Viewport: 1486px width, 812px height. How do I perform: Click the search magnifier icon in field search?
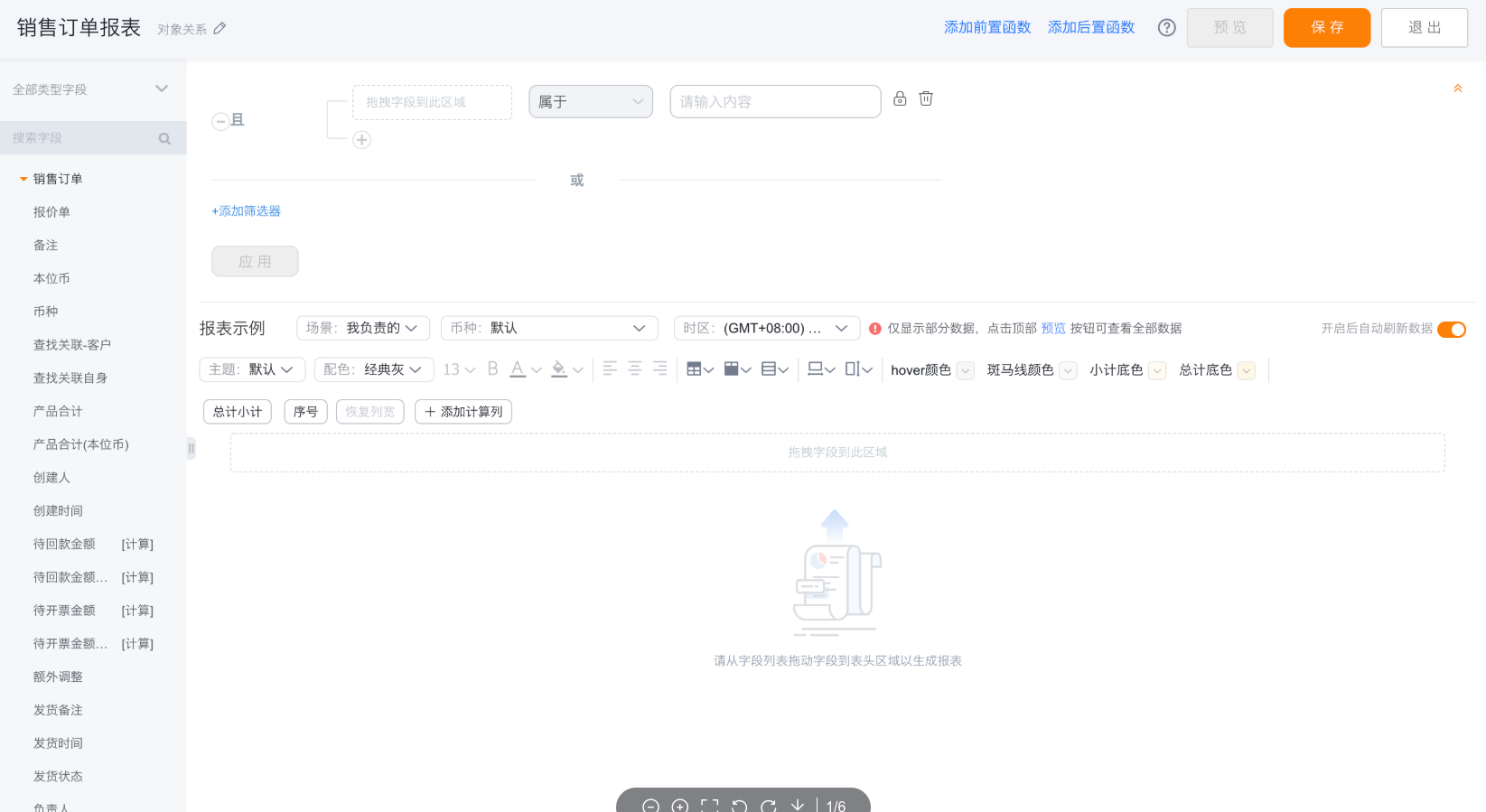(164, 138)
